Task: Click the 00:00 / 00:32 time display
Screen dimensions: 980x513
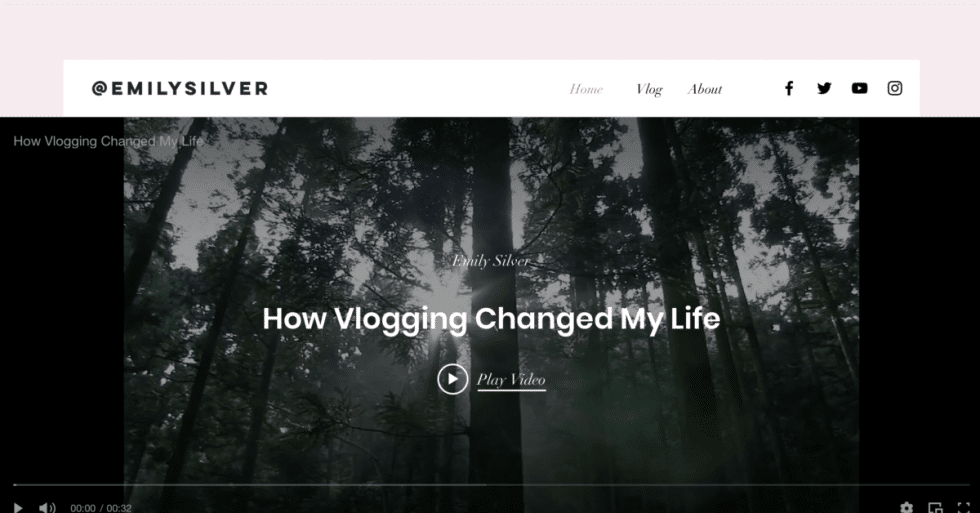Action: pyautogui.click(x=101, y=508)
